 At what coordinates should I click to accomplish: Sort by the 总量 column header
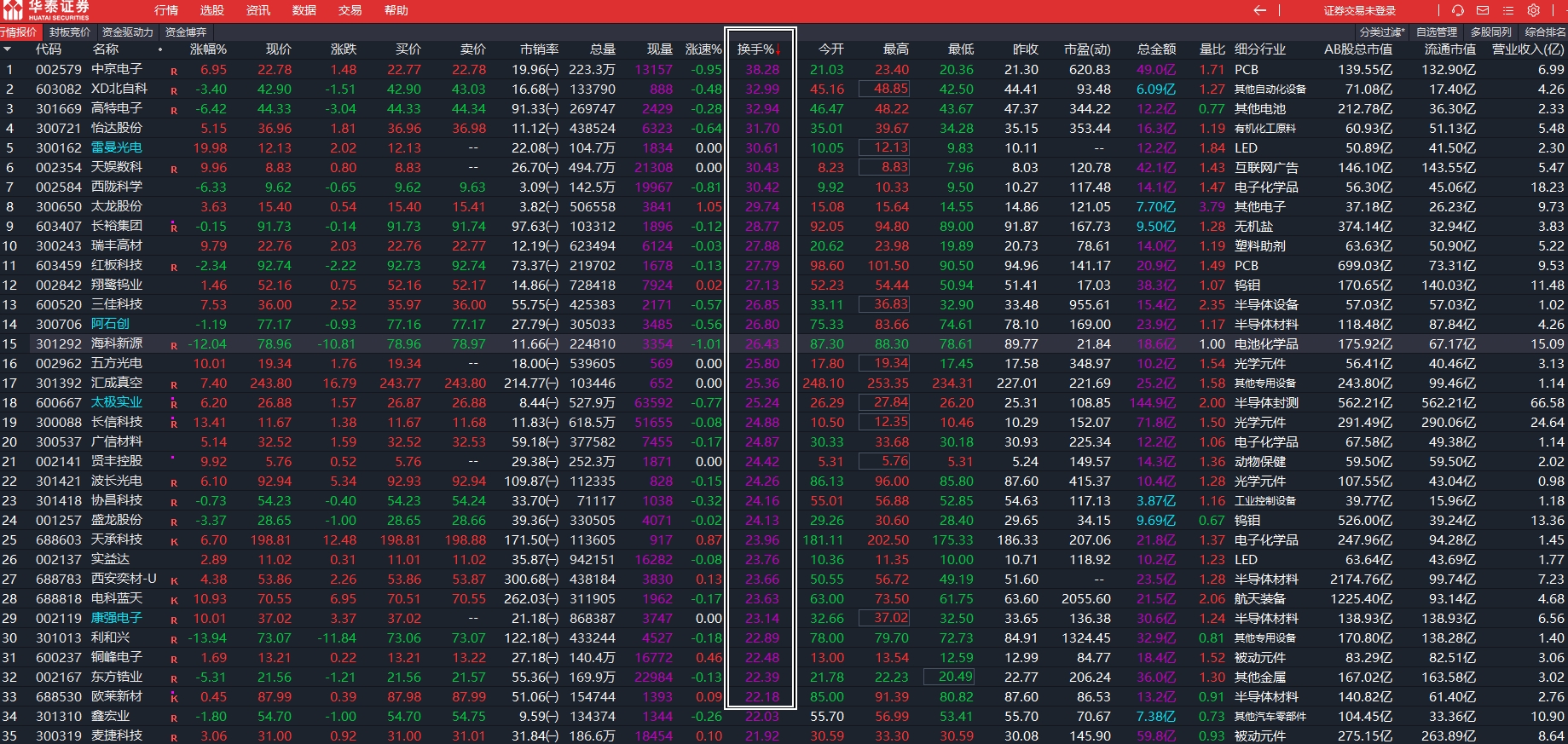[602, 49]
